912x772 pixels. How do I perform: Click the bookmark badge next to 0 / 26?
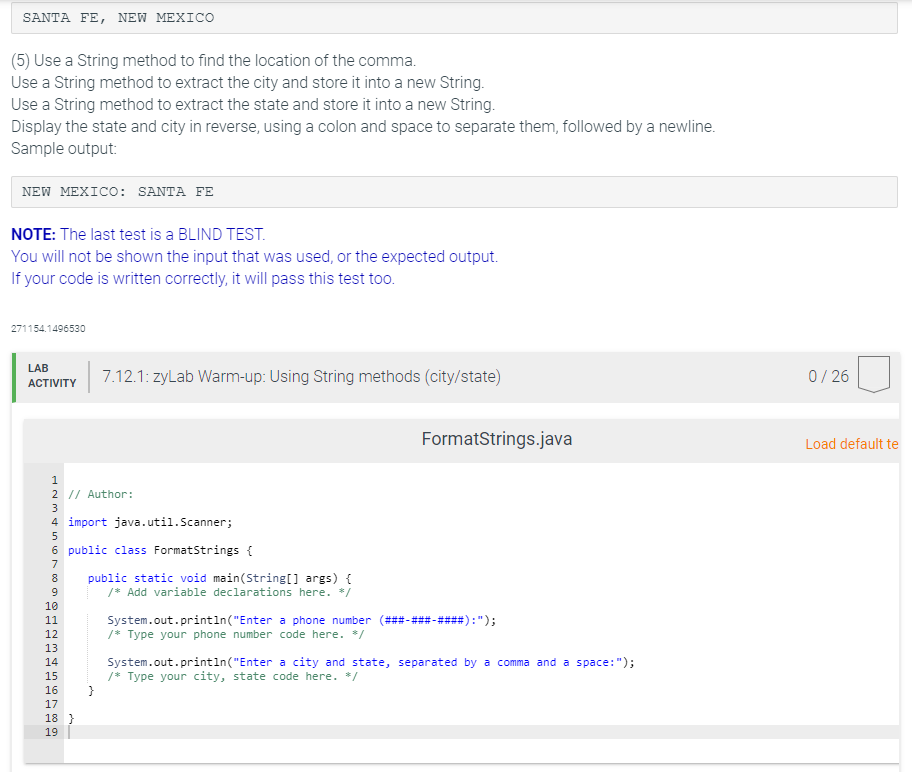tap(873, 375)
